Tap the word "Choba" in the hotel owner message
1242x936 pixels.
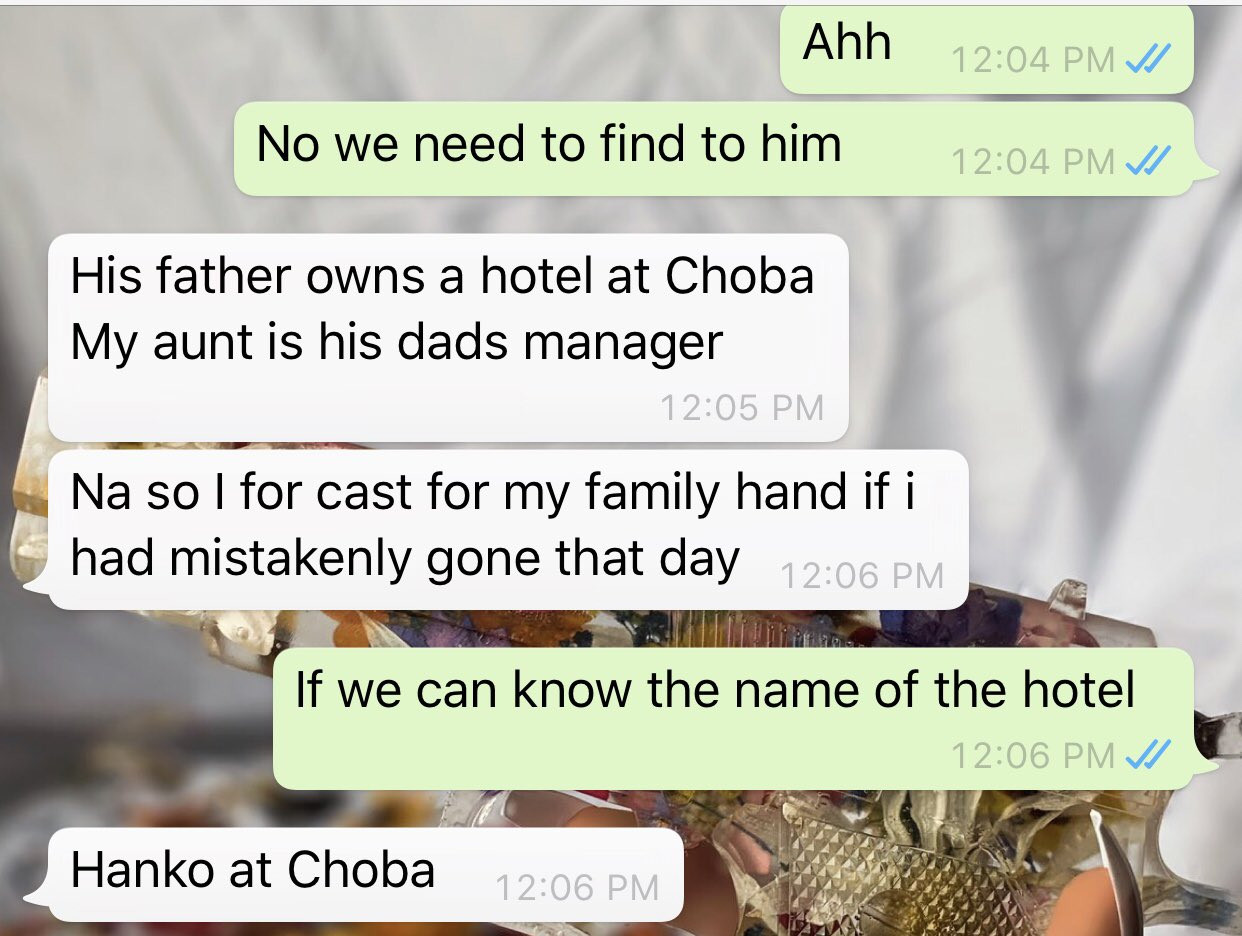(x=739, y=277)
